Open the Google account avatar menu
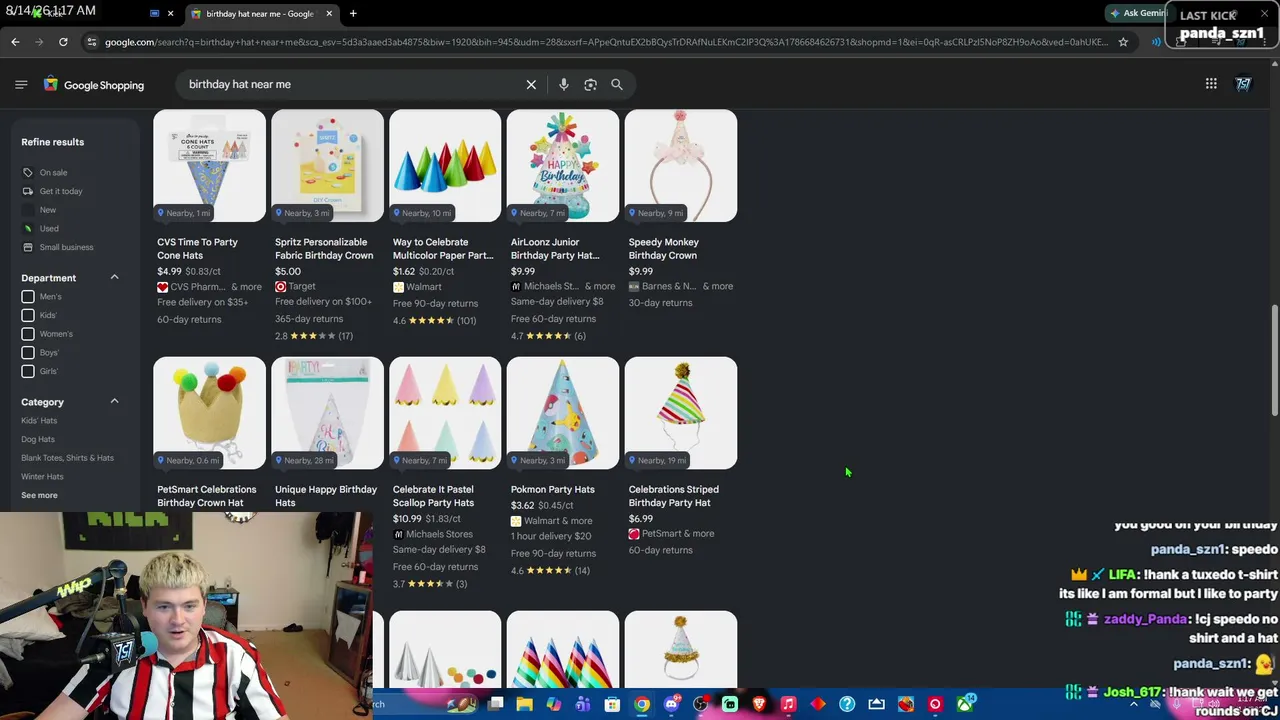This screenshot has width=1280, height=720. tap(1243, 84)
